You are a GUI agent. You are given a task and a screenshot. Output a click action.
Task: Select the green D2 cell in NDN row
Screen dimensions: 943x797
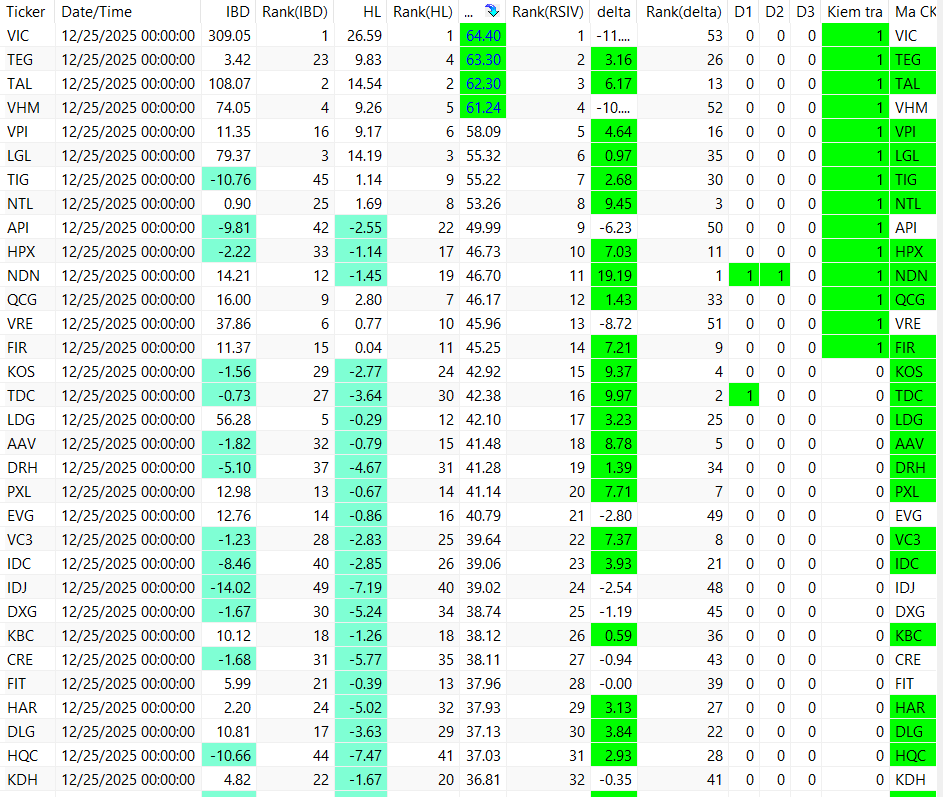coord(775,275)
